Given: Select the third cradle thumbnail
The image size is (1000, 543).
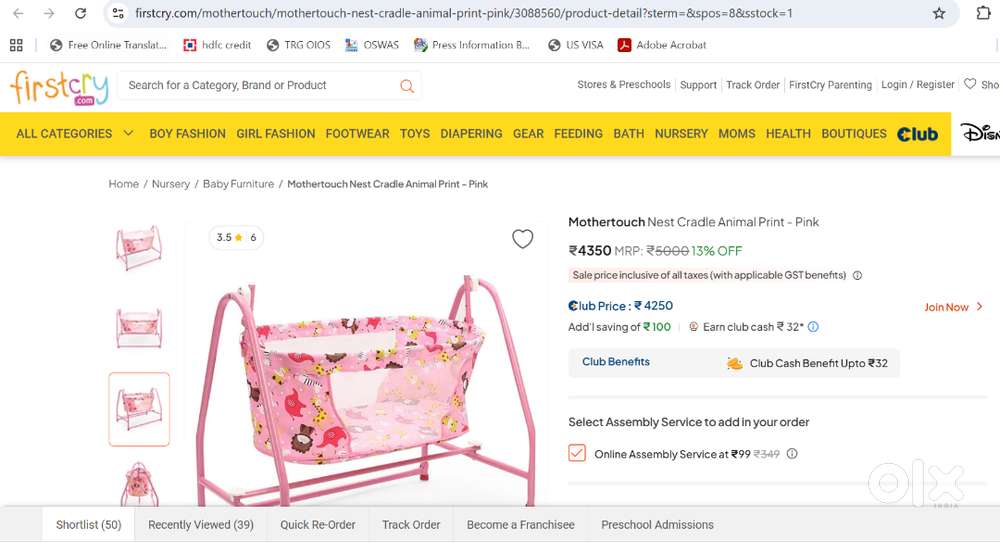Looking at the screenshot, I should (x=139, y=408).
